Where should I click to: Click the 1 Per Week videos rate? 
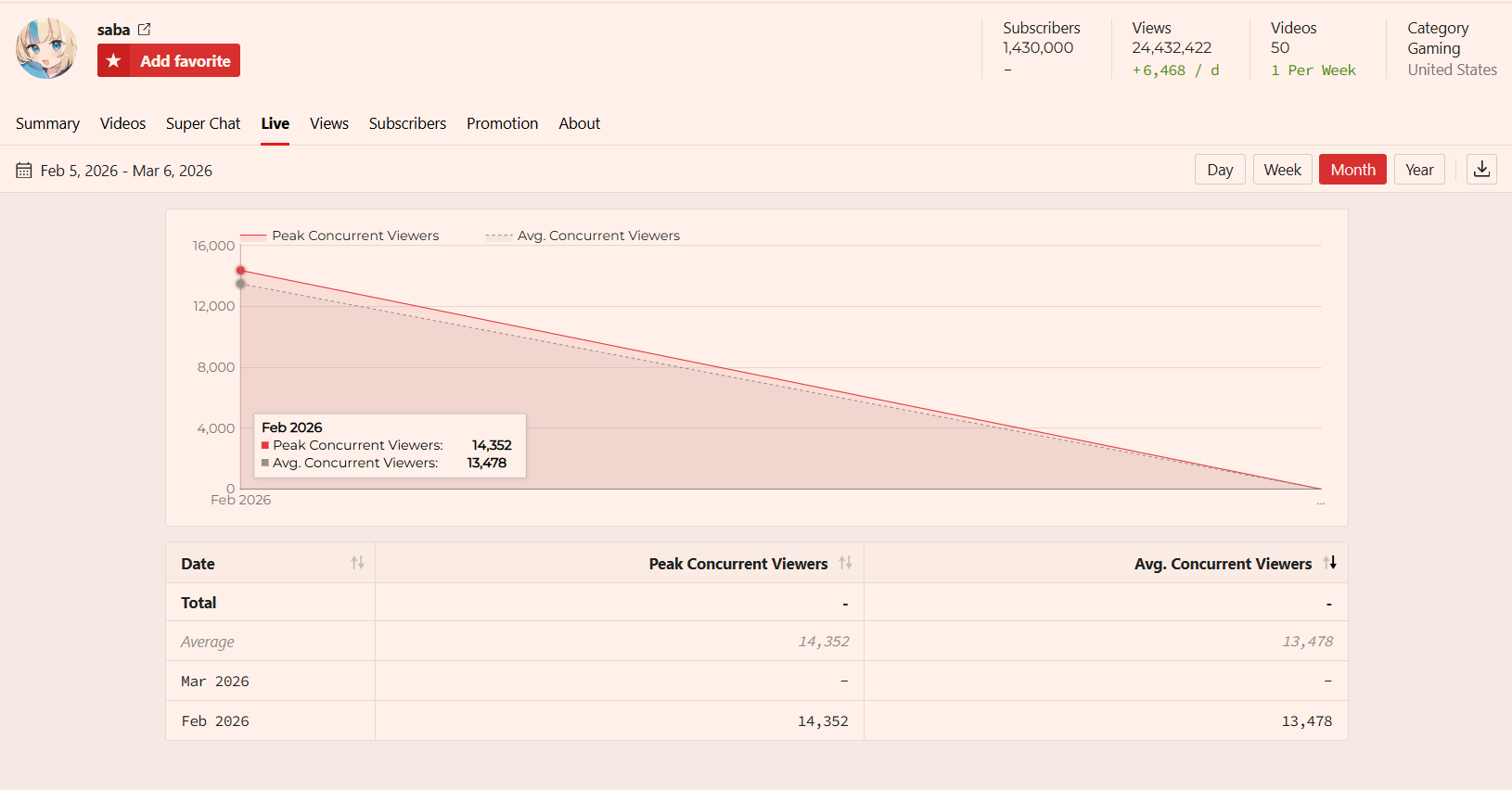pos(1313,70)
